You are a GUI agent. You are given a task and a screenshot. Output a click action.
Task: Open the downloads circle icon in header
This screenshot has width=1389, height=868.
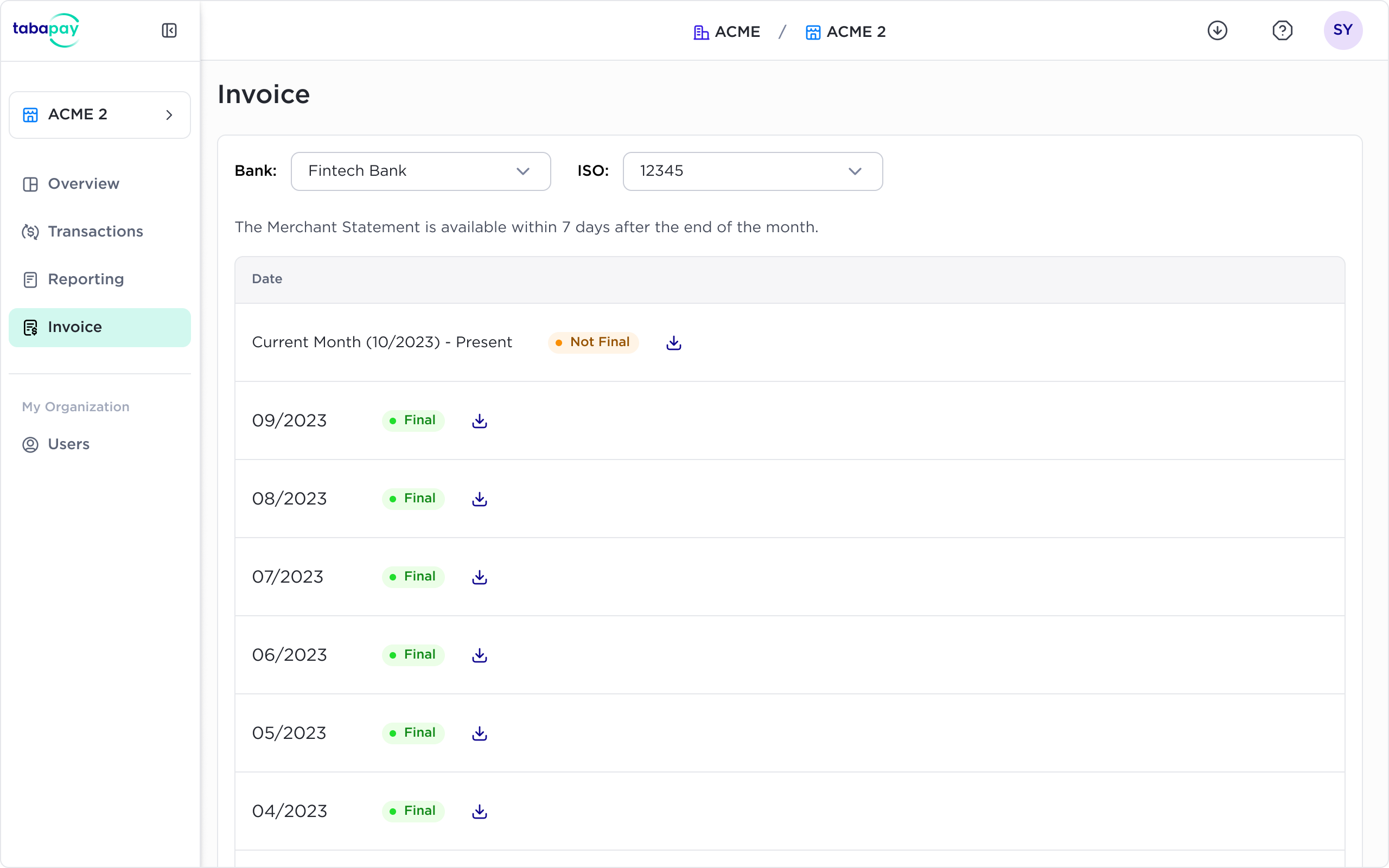point(1218,30)
